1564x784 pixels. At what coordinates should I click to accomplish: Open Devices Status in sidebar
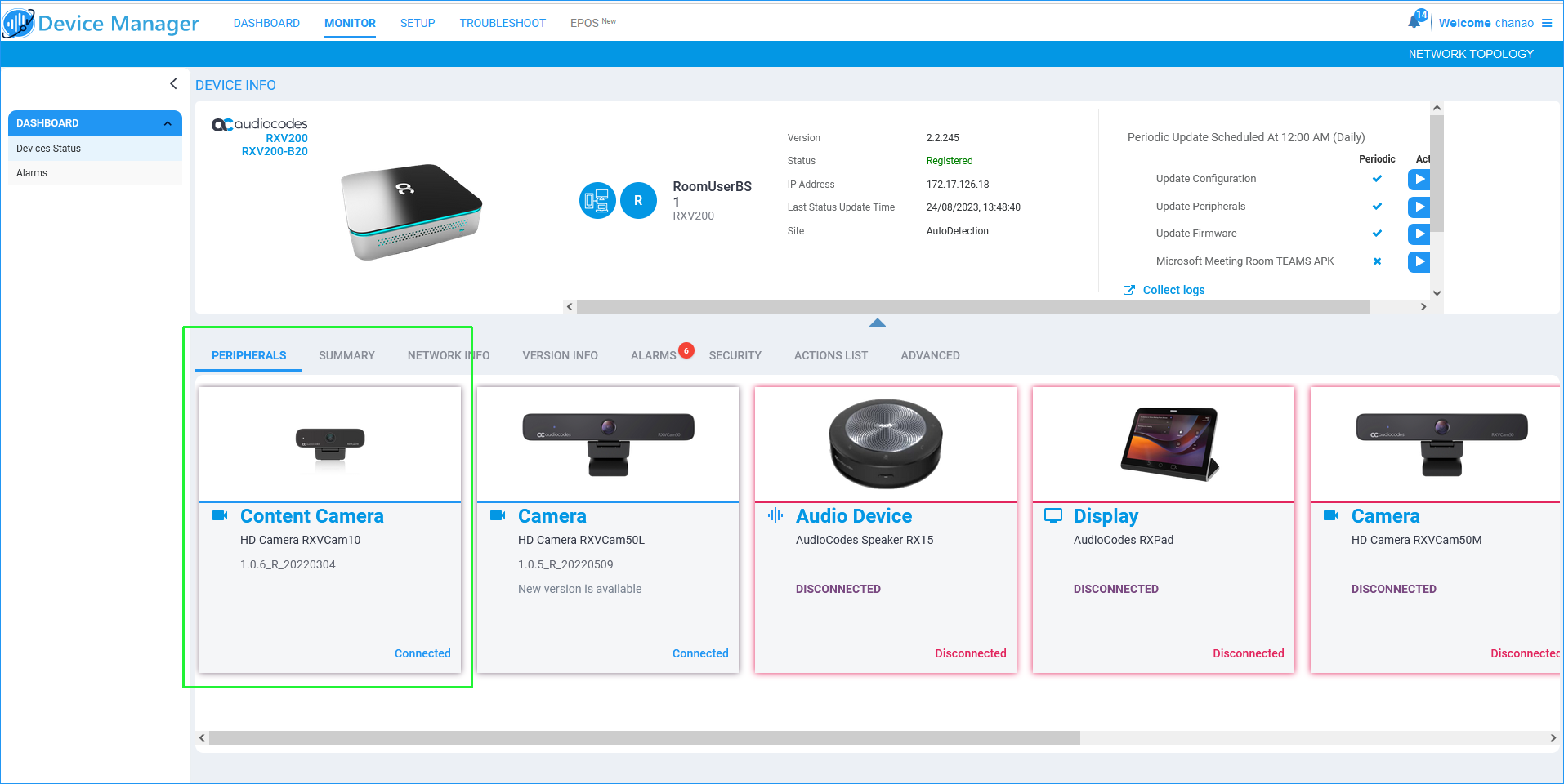point(95,149)
